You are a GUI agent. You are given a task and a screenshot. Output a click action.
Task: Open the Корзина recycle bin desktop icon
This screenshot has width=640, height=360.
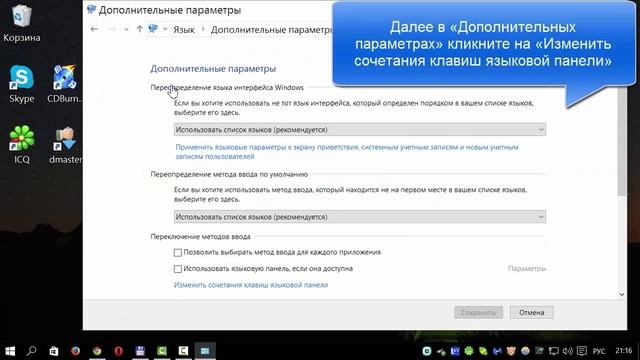[x=21, y=22]
